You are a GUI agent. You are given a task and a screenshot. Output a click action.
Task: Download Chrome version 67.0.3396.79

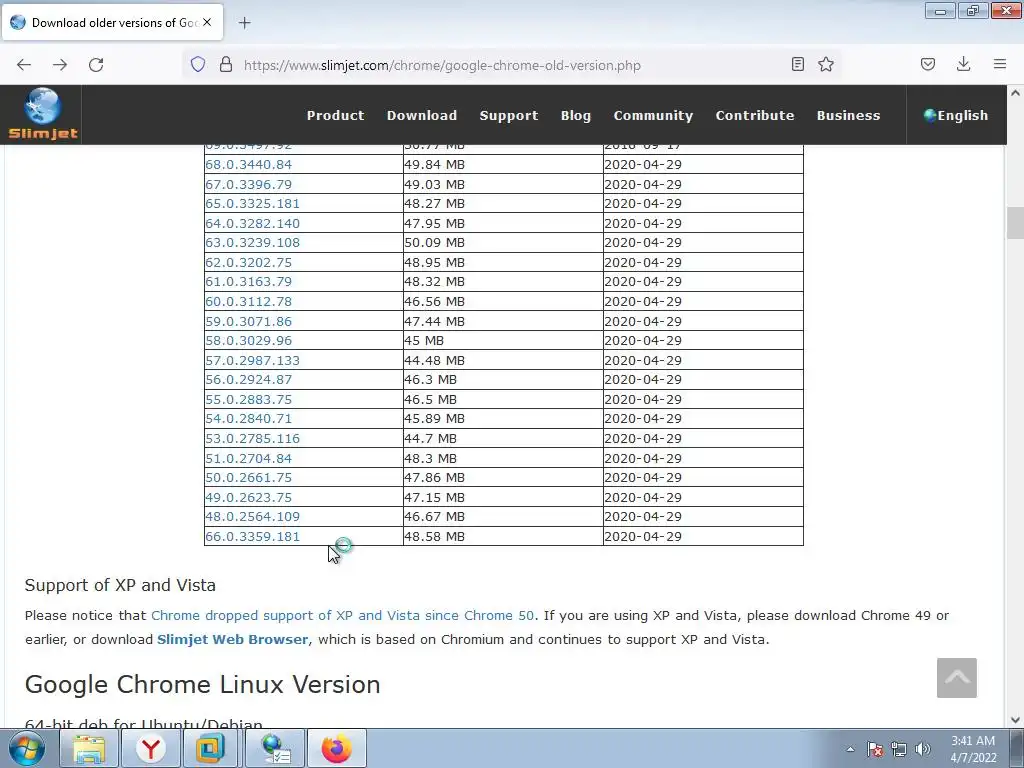click(x=248, y=184)
